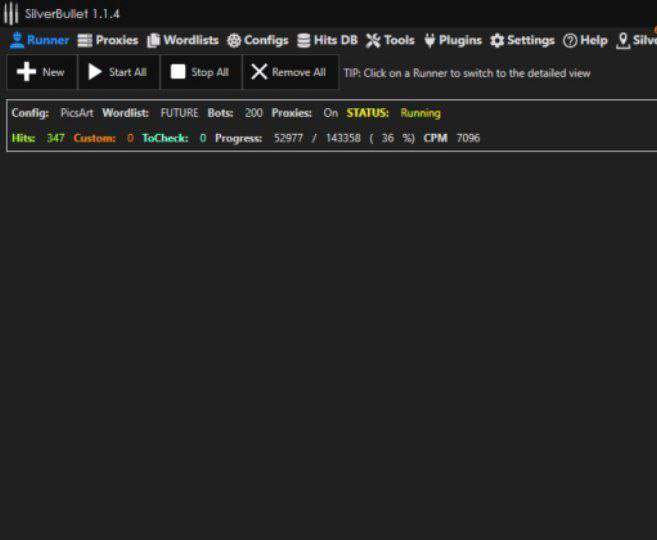Switch to the Proxies tab
This screenshot has width=657, height=540.
108,40
